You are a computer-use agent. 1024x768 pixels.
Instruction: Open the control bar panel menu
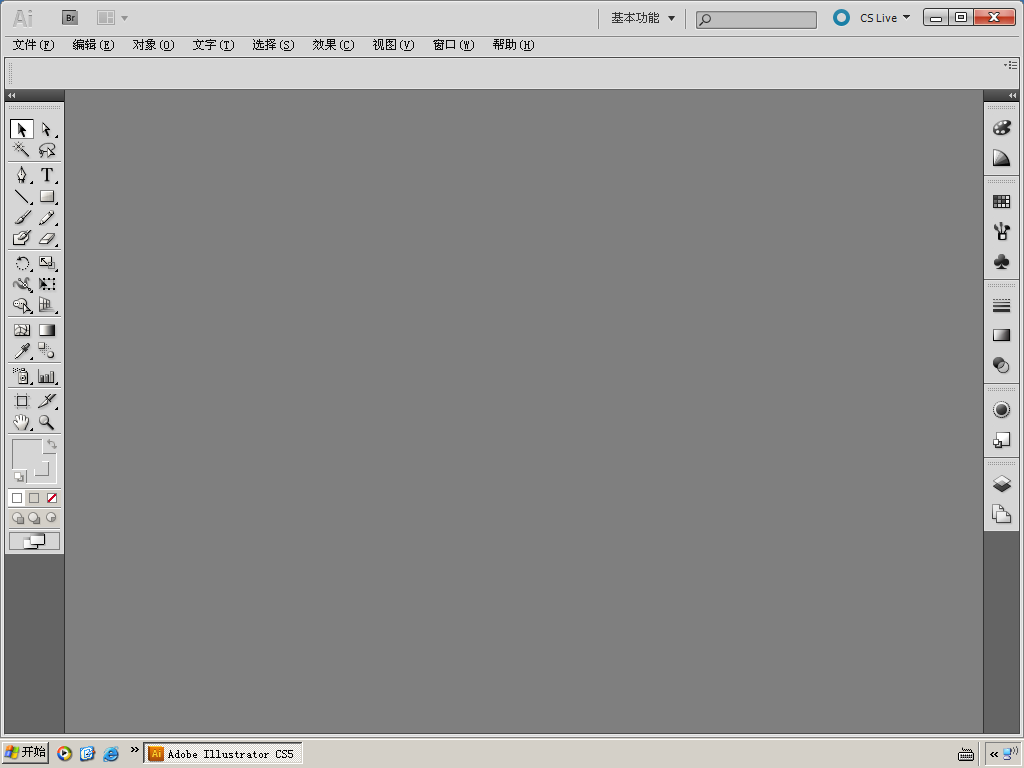click(x=1011, y=65)
